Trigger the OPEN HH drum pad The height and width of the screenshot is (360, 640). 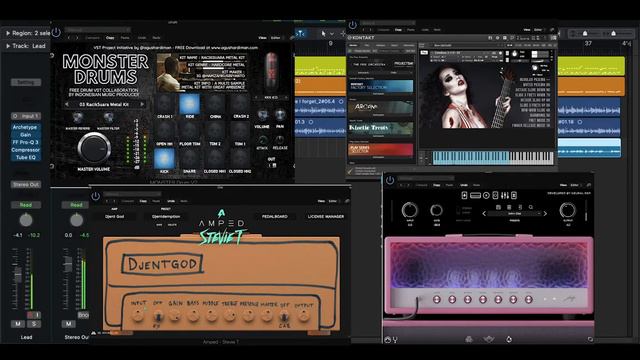164,131
